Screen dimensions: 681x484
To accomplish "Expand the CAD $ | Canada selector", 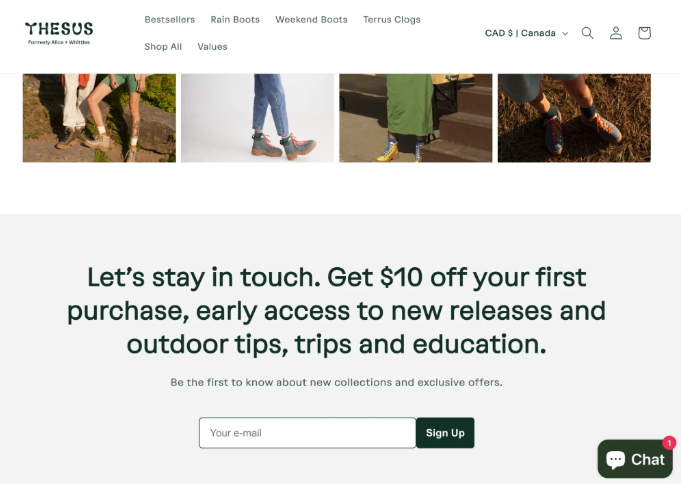I will (x=526, y=33).
